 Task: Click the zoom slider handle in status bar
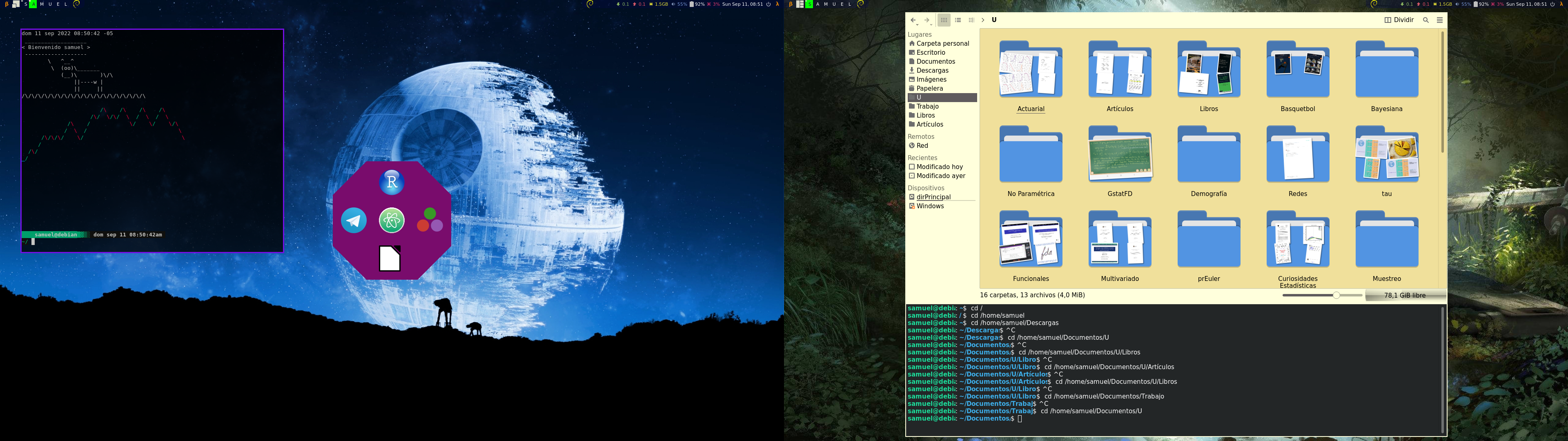(x=1336, y=295)
